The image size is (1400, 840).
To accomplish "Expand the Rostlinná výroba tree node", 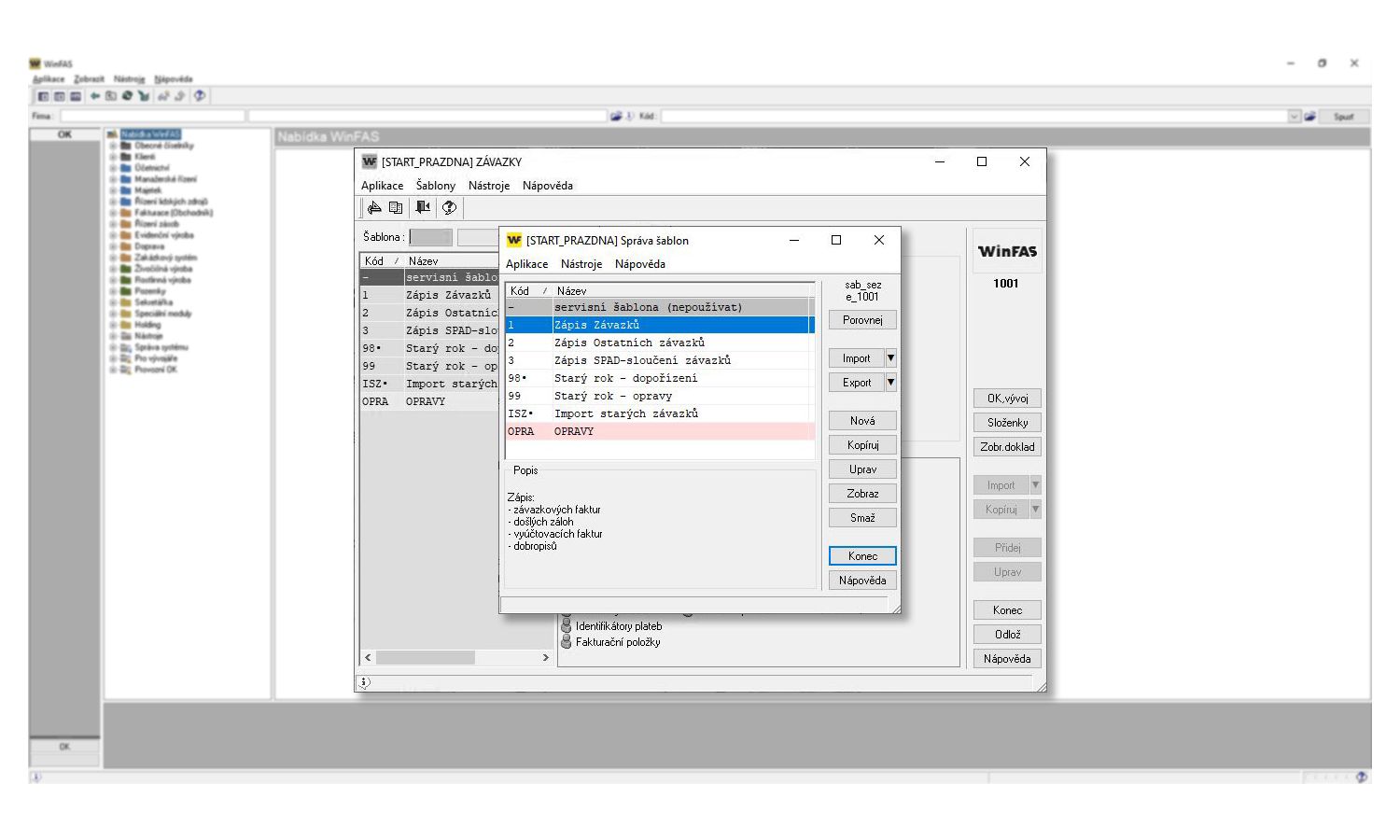I will tap(113, 280).
